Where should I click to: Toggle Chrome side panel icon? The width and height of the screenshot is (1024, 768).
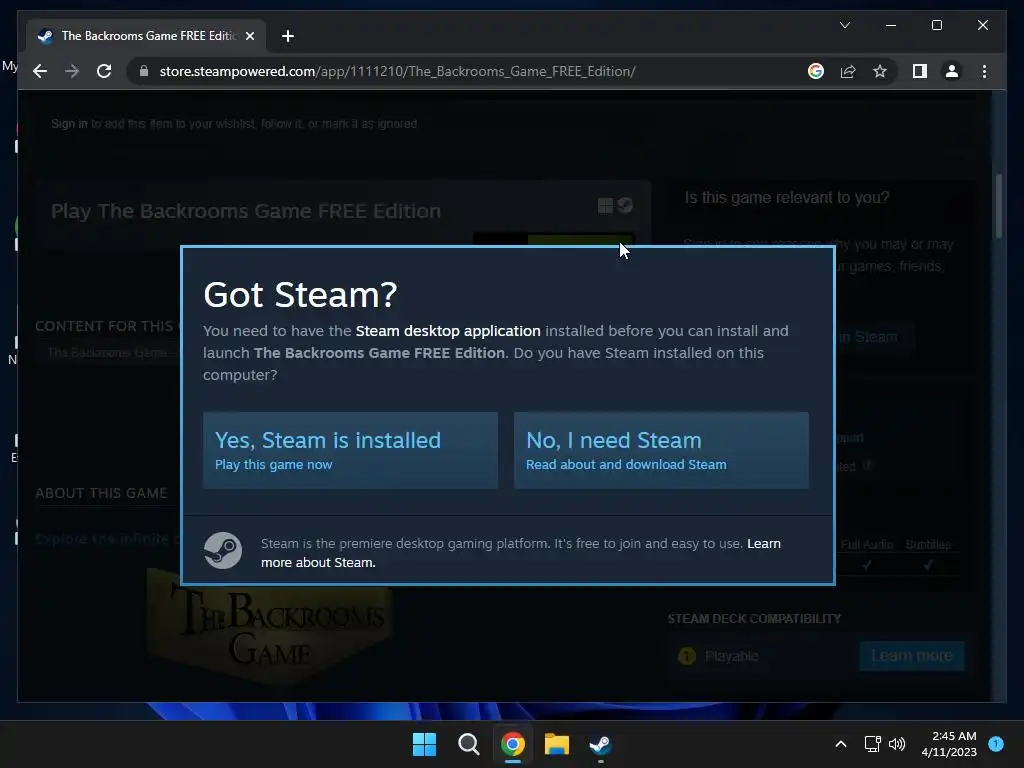click(920, 71)
